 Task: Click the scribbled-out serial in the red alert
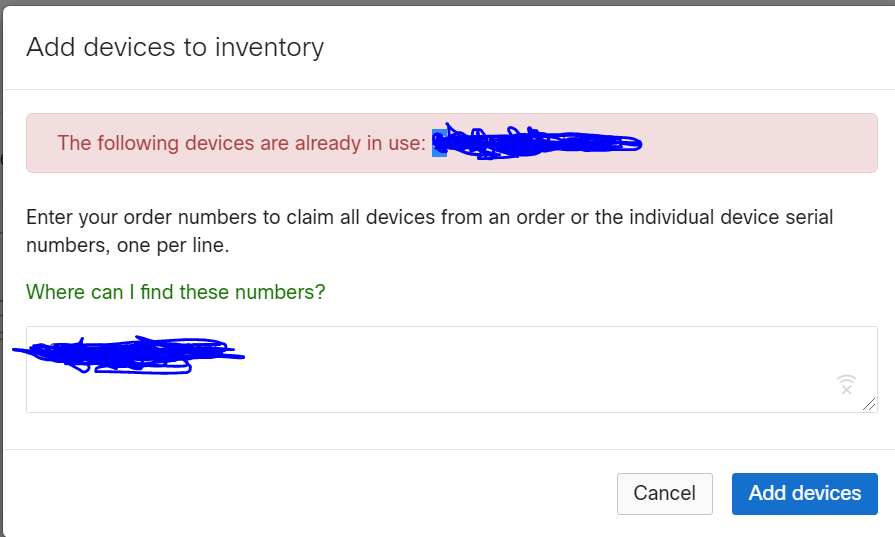(x=539, y=142)
